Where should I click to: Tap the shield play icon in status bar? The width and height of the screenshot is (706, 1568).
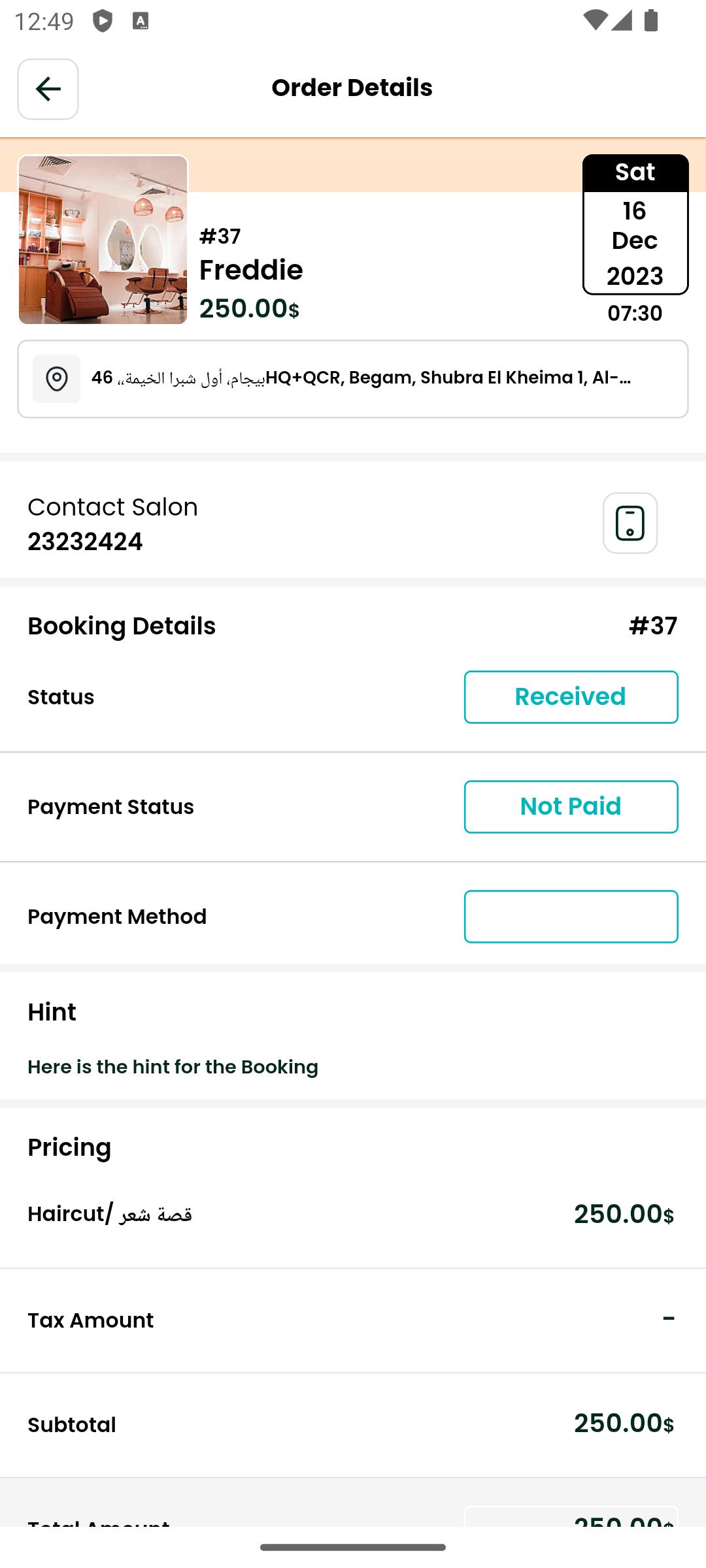(102, 21)
